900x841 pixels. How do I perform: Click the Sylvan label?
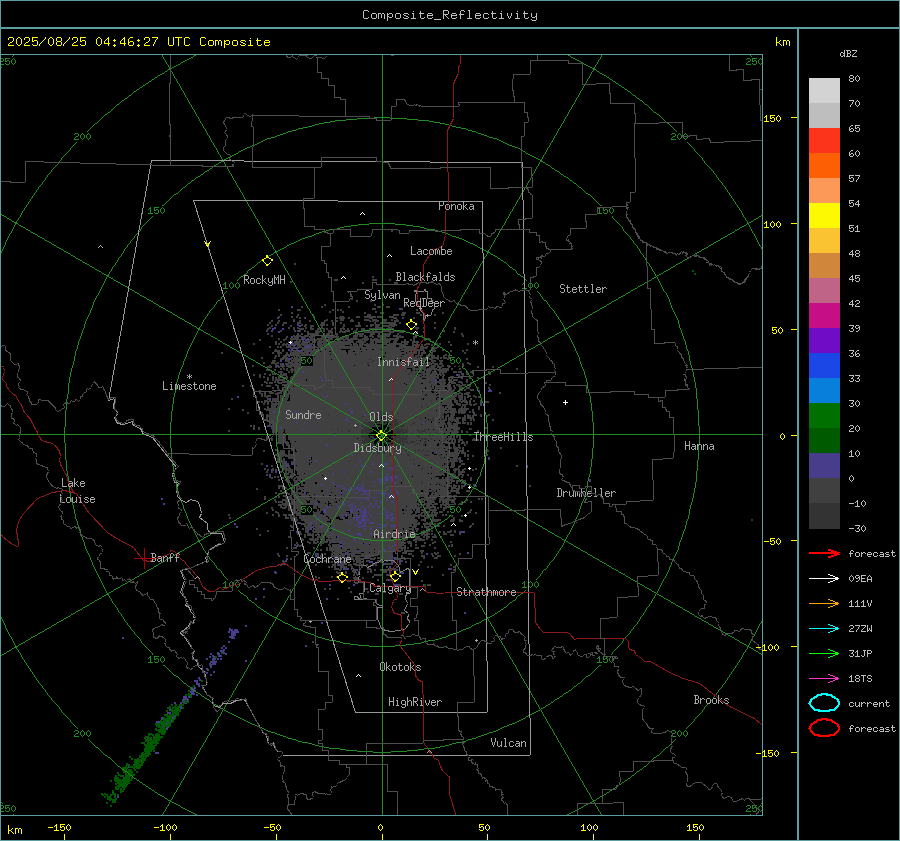pos(382,295)
